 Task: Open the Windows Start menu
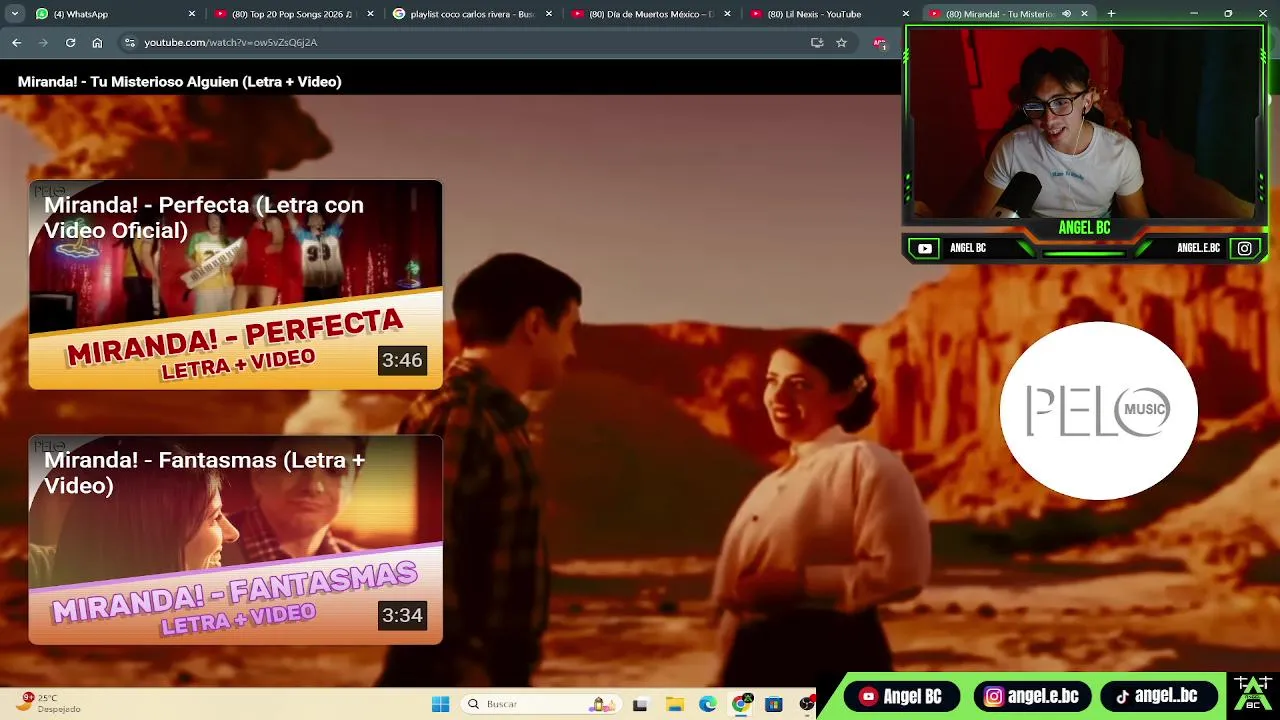click(440, 704)
